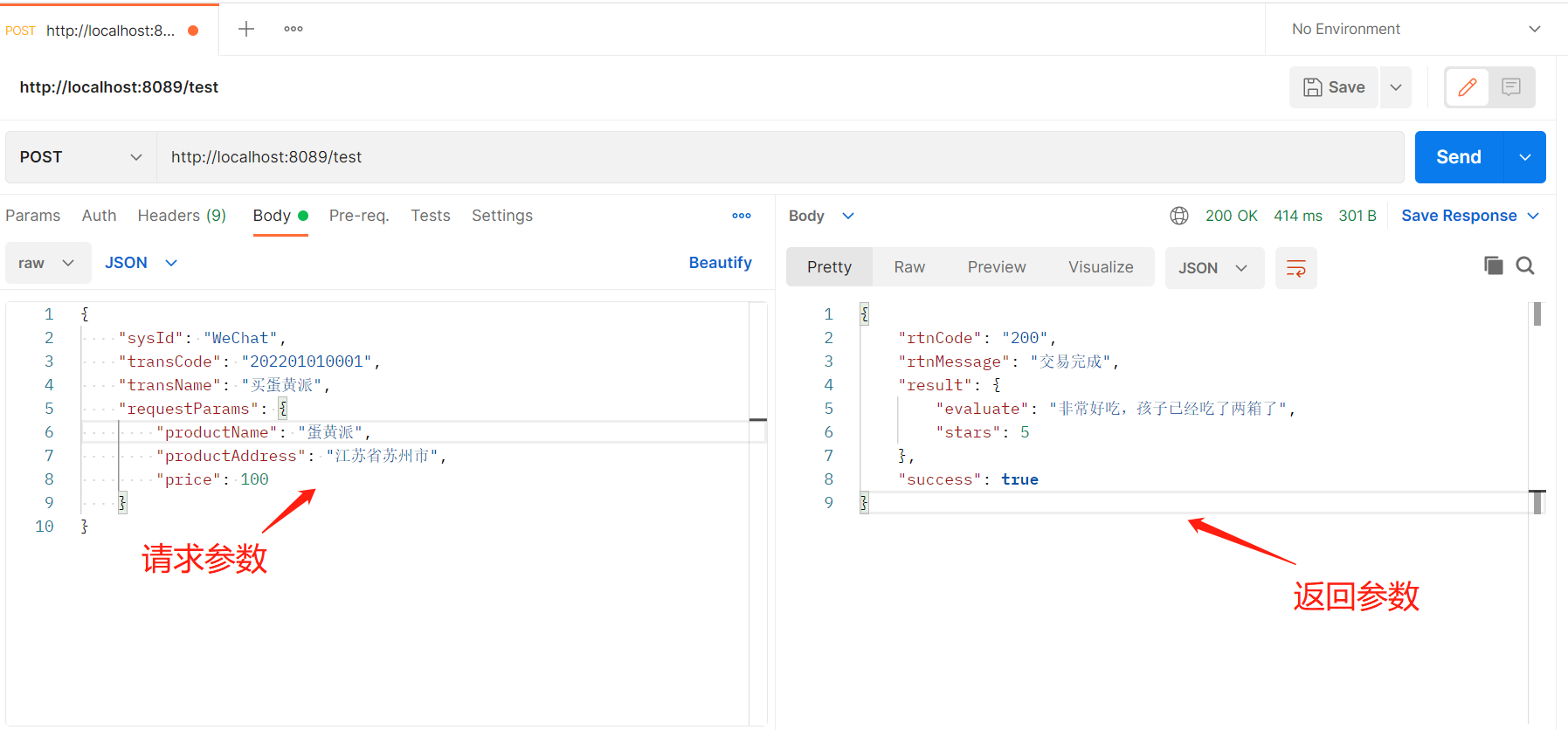Open request options three-dot menu
This screenshot has width=1568, height=730.
click(742, 216)
